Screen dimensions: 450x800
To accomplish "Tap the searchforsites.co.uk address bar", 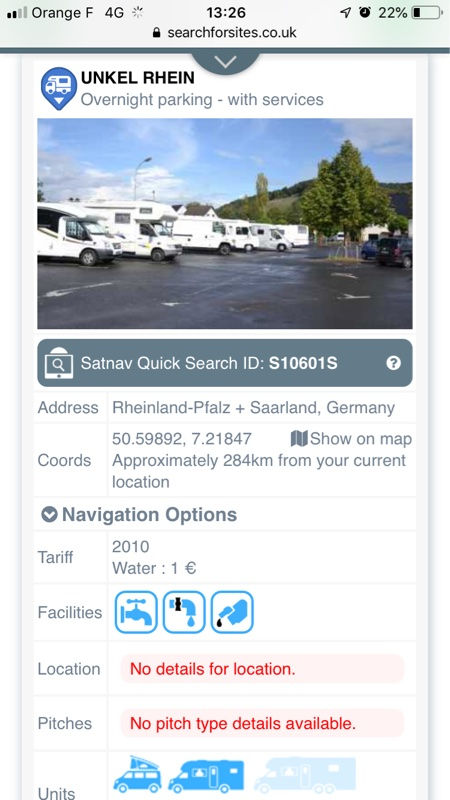I will [x=225, y=33].
